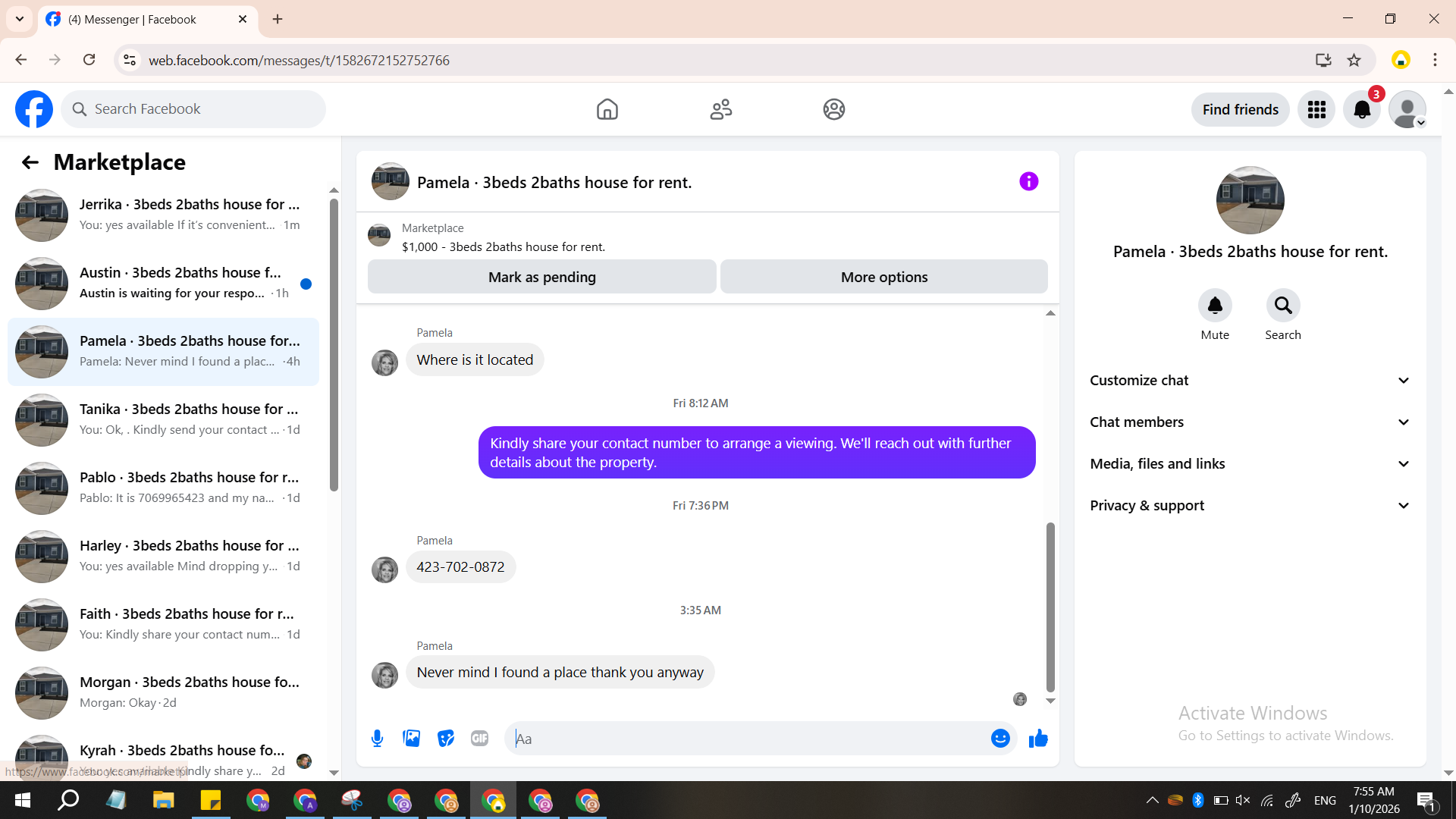The image size is (1456, 819).
Task: Open the Facebook menu grid icon
Action: click(1316, 109)
